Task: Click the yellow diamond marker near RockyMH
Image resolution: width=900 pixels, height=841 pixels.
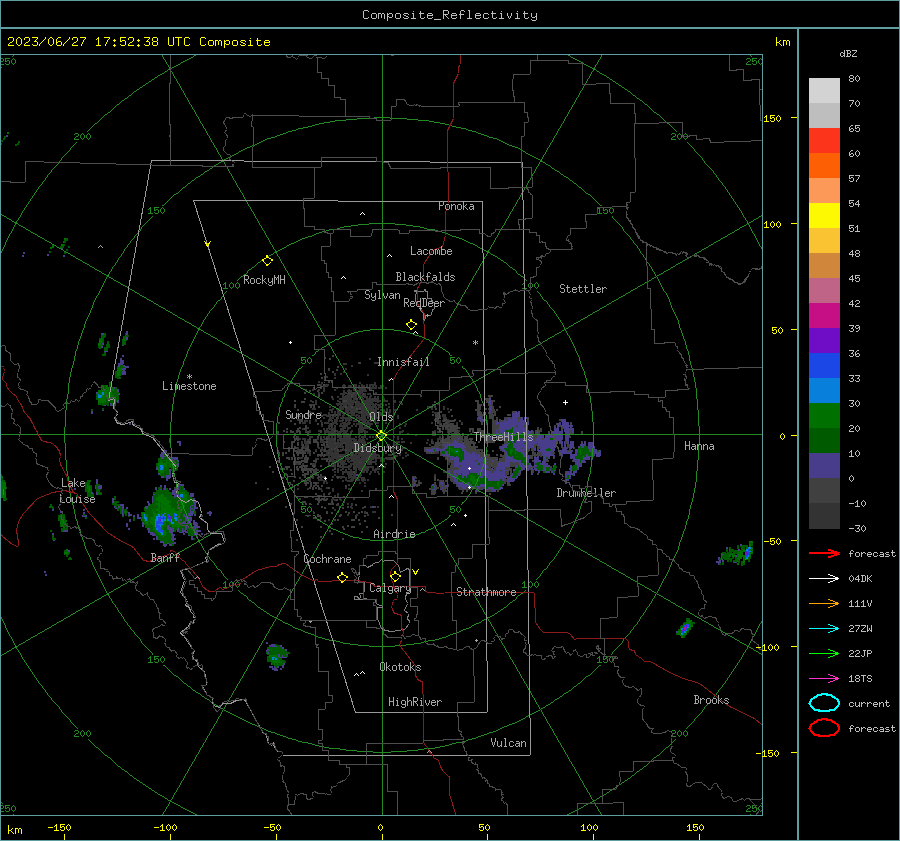Action: 267,261
